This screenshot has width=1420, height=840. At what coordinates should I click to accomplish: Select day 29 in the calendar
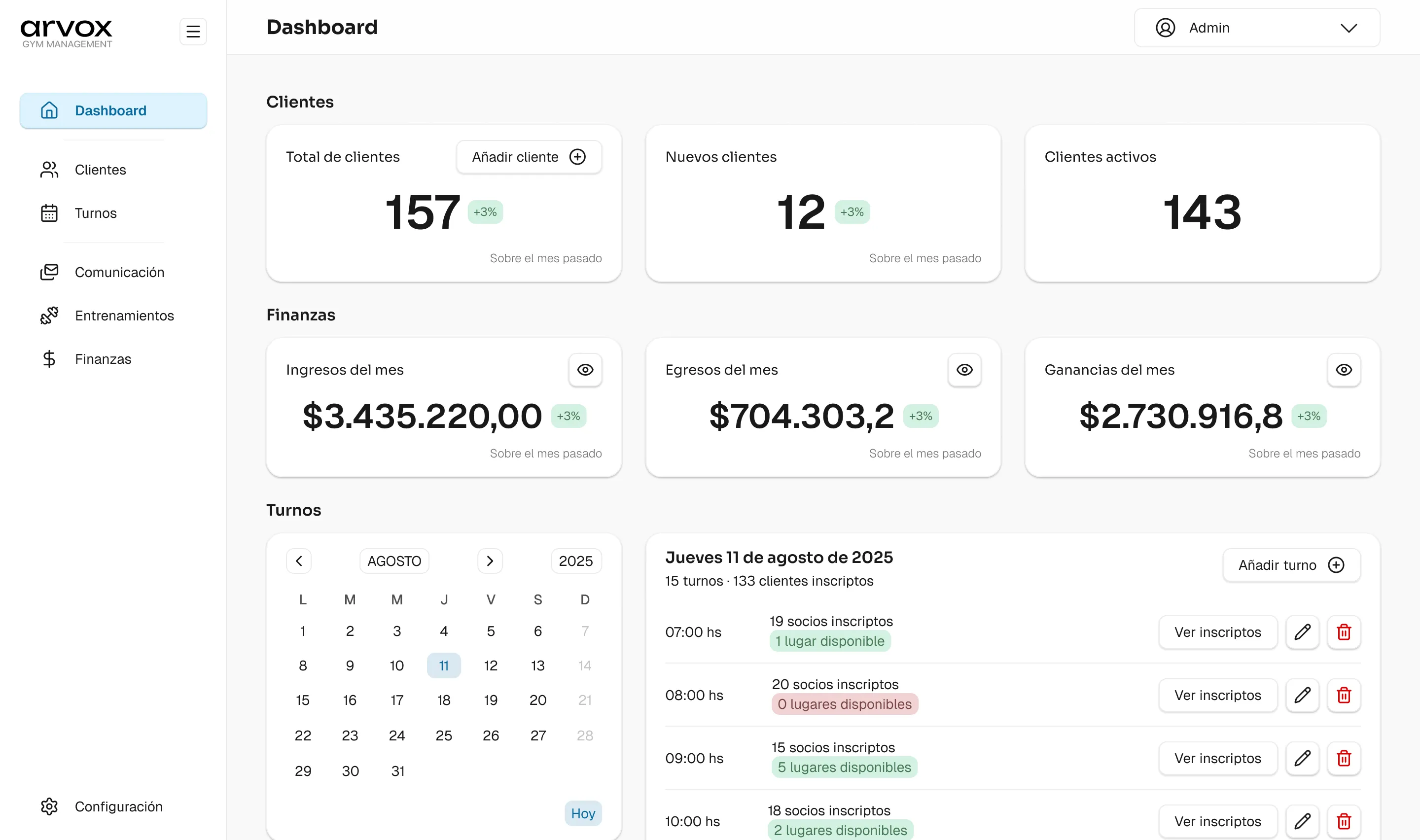click(303, 771)
